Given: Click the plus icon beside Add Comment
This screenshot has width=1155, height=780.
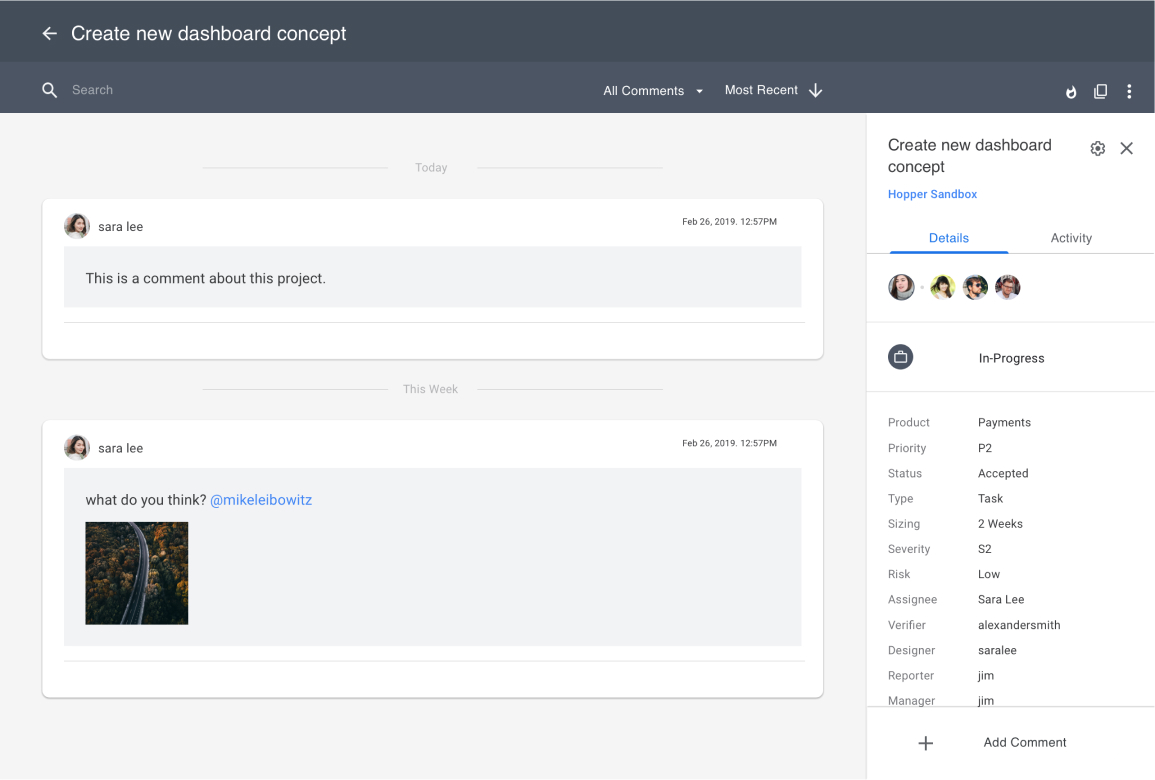Looking at the screenshot, I should [x=926, y=743].
